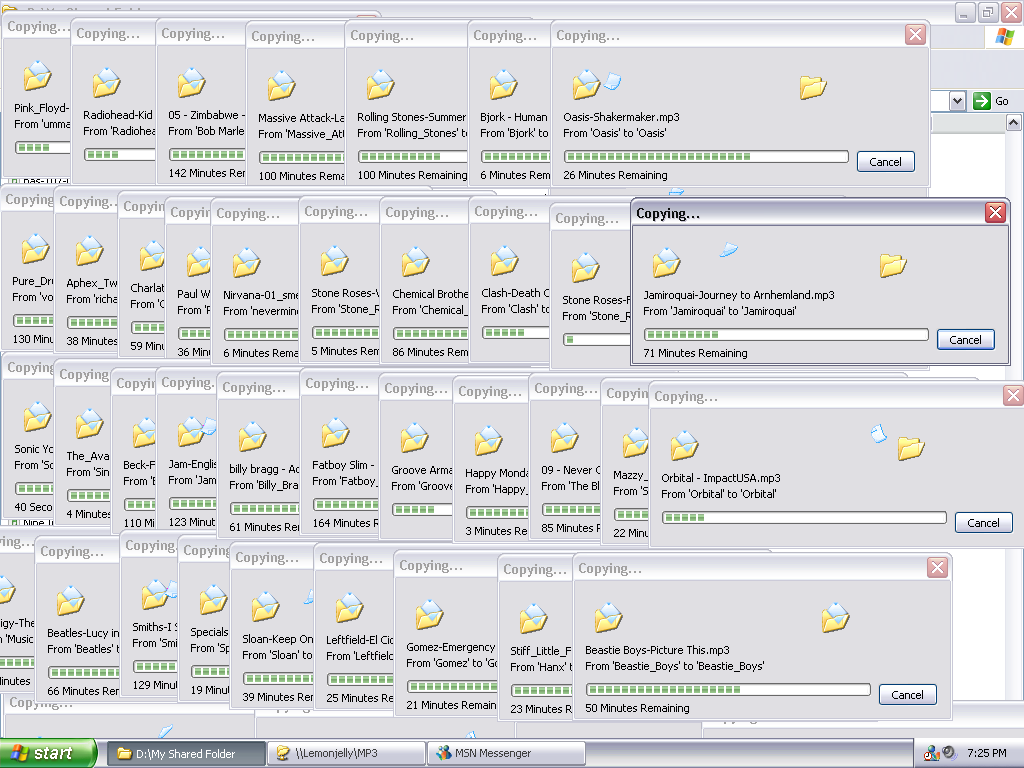Click the "50 Minutes Remaining" text
This screenshot has height=768, width=1024.
[637, 709]
